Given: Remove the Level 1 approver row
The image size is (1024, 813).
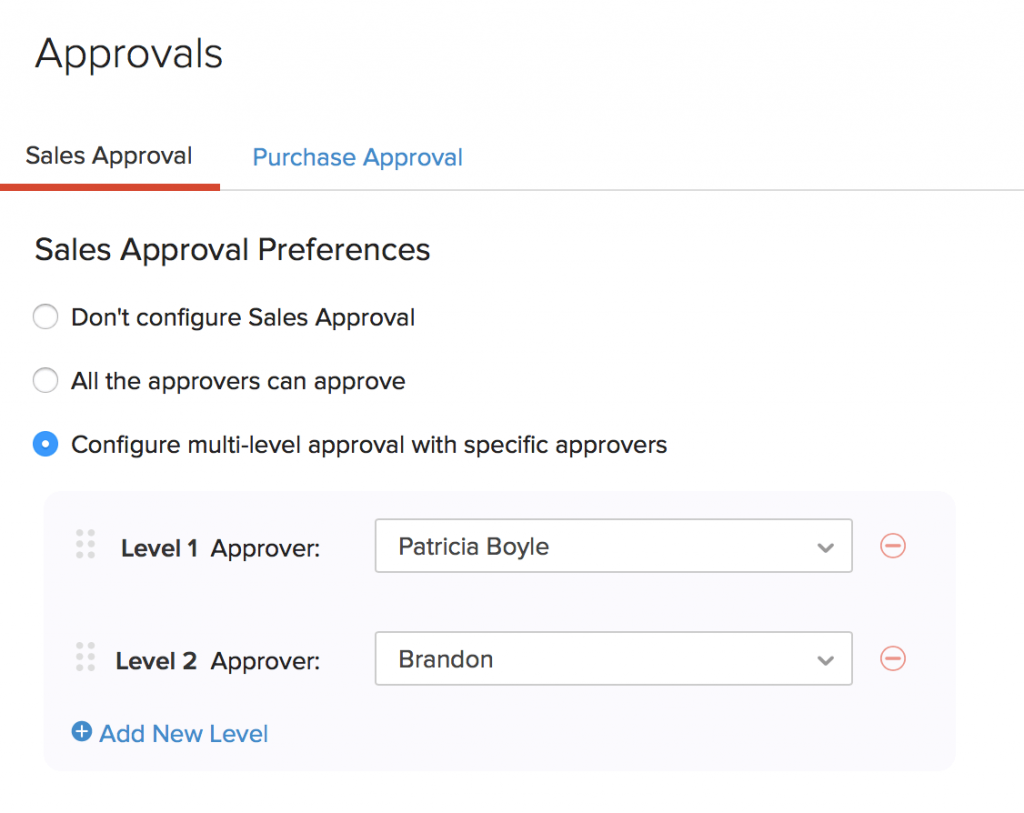Looking at the screenshot, I should pos(893,545).
